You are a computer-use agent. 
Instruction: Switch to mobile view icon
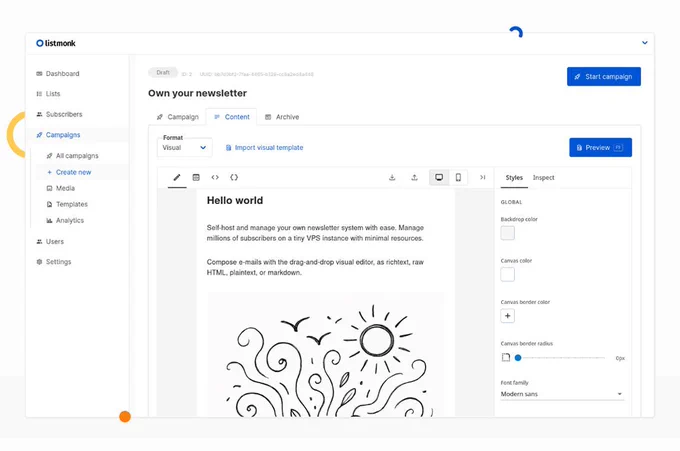click(x=458, y=177)
